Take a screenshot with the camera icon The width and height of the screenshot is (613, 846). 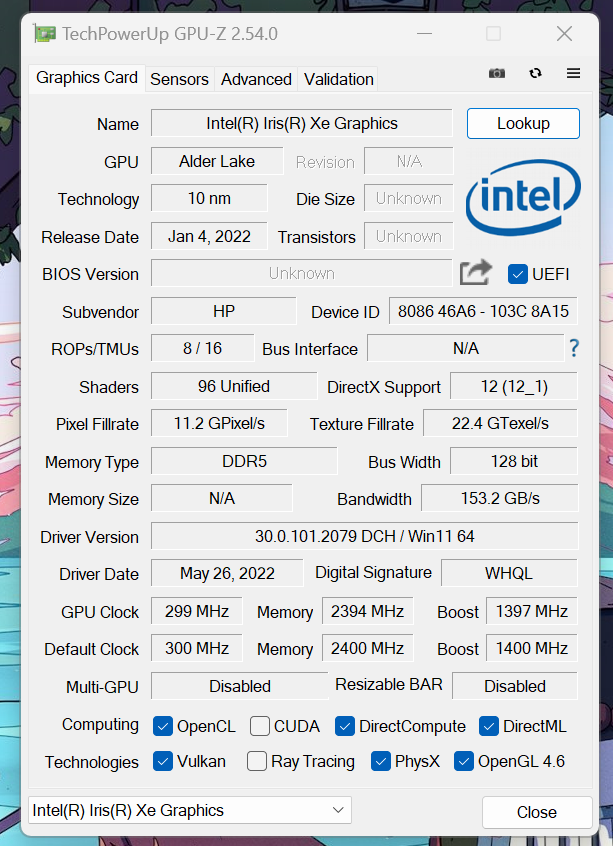497,73
